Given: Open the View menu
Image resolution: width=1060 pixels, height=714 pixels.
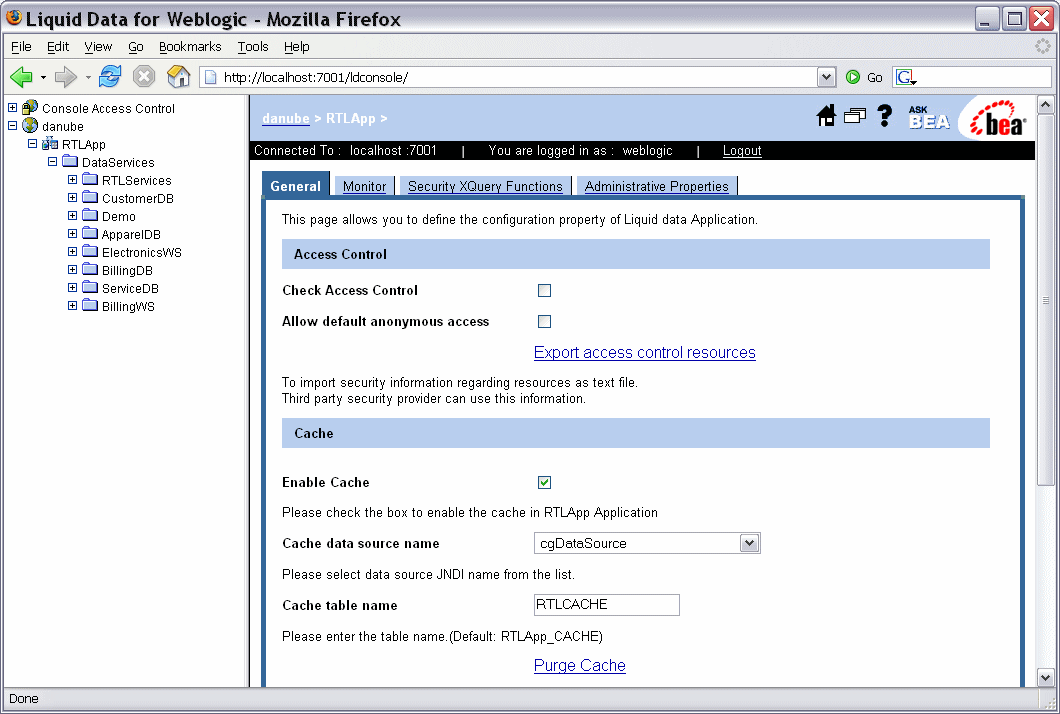Looking at the screenshot, I should coord(98,47).
